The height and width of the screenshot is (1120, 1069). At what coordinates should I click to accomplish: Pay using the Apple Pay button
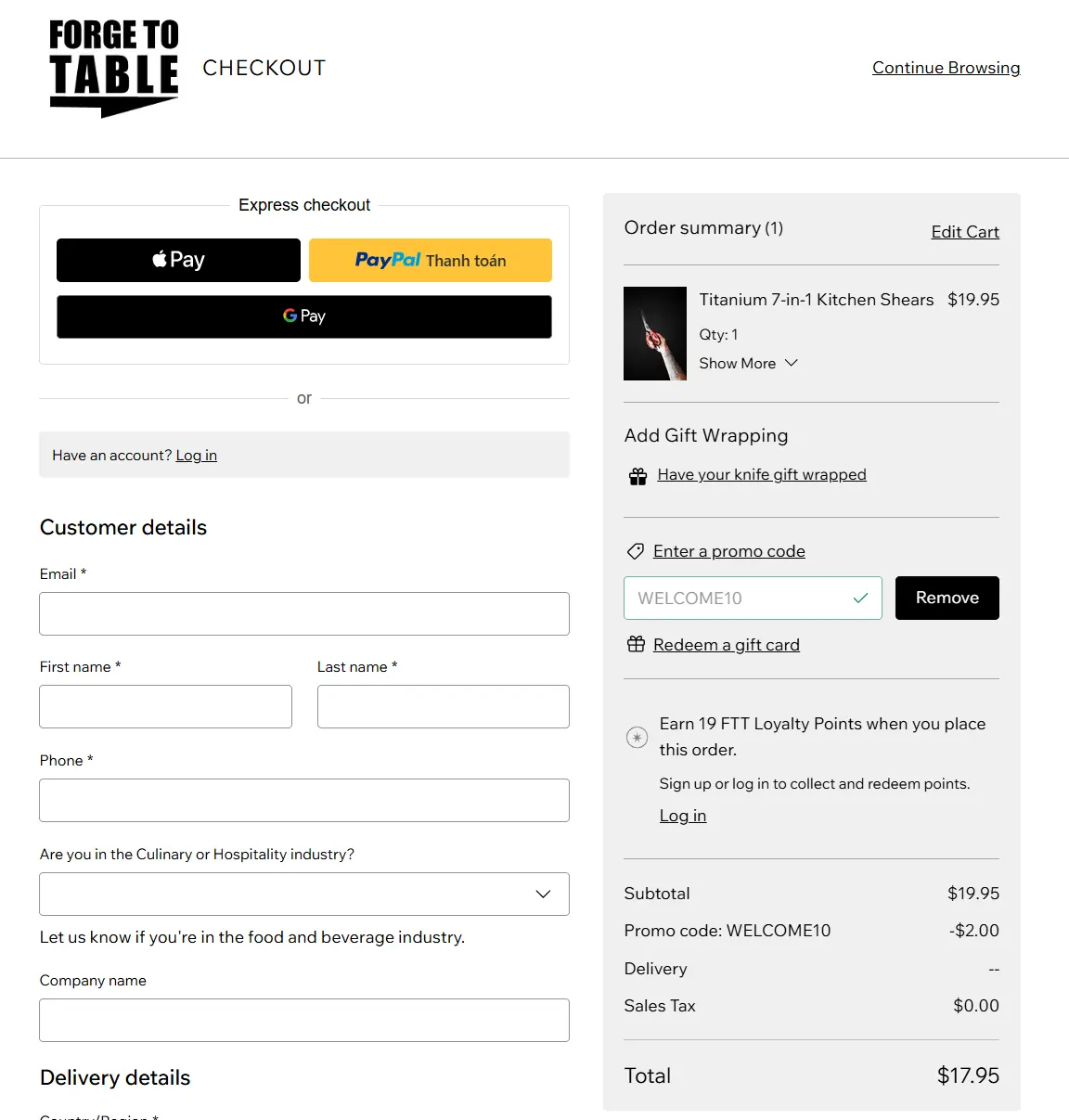coord(178,260)
